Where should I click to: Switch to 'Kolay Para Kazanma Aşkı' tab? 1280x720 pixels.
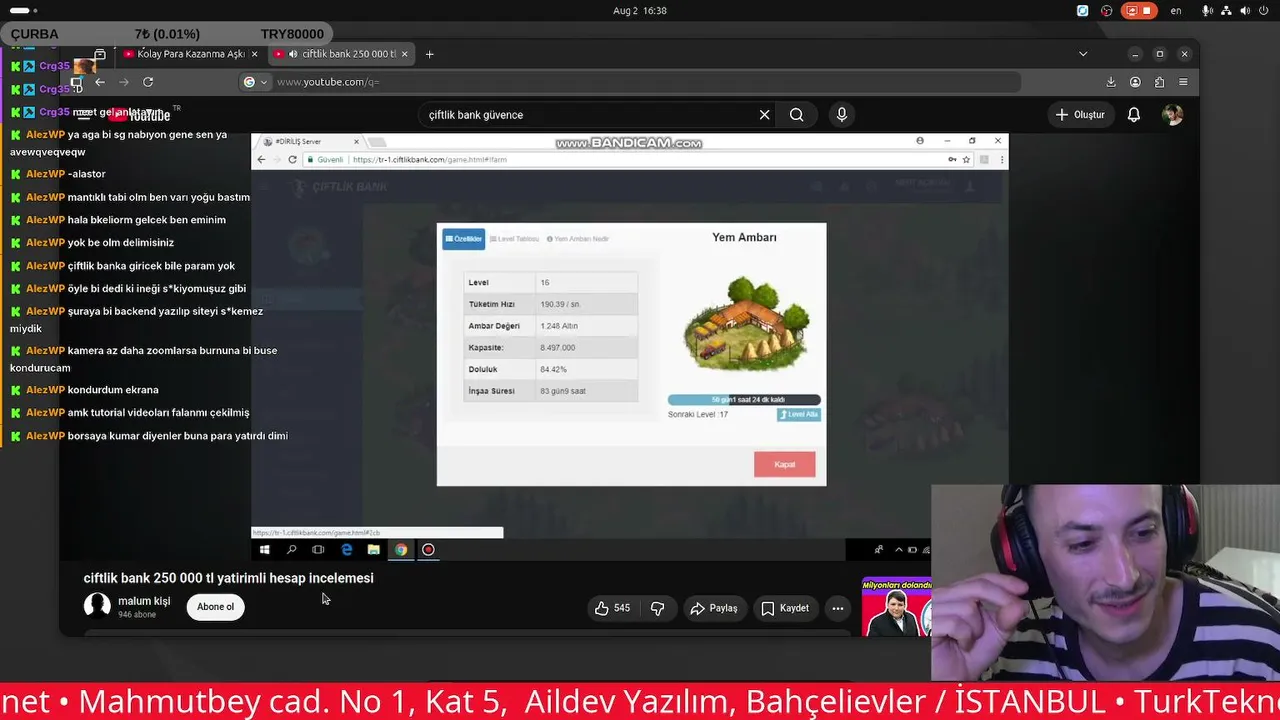click(x=191, y=54)
